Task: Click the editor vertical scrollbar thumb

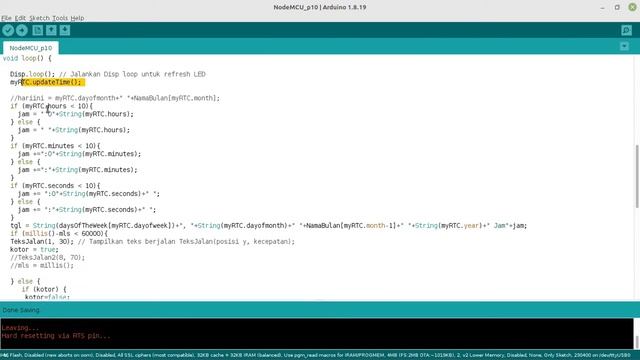Action: point(637,176)
